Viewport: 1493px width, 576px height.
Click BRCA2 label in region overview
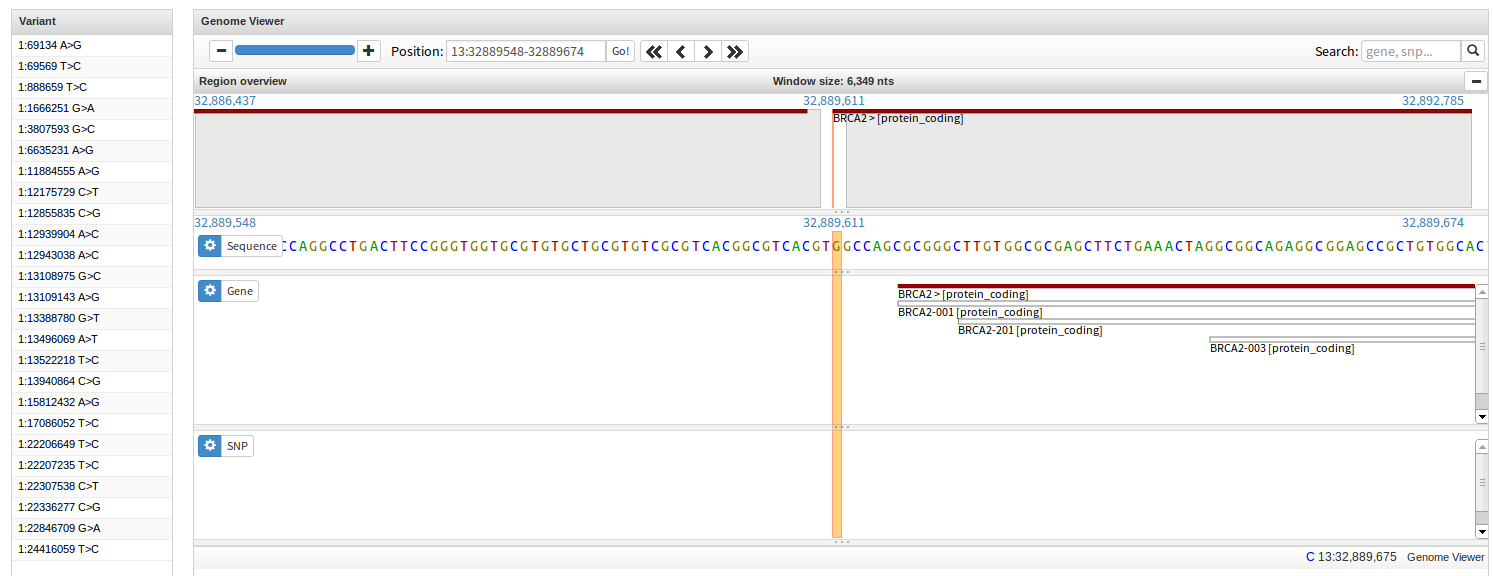[x=898, y=118]
